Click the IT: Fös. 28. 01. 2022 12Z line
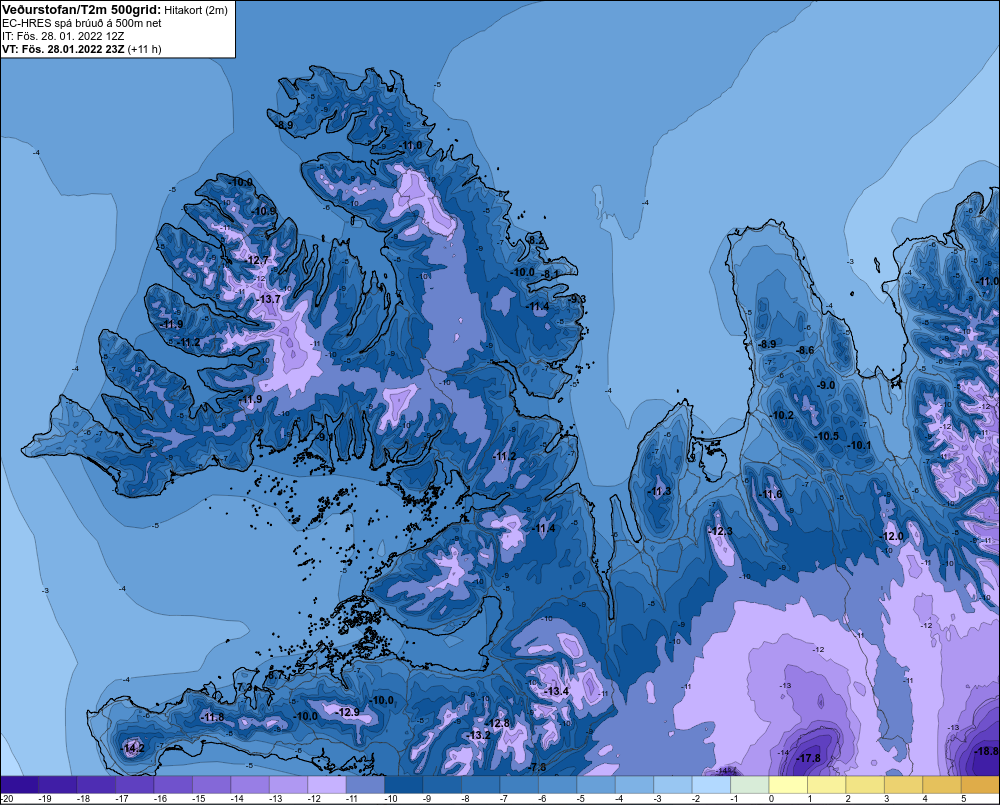This screenshot has height=805, width=1000. click(63, 36)
